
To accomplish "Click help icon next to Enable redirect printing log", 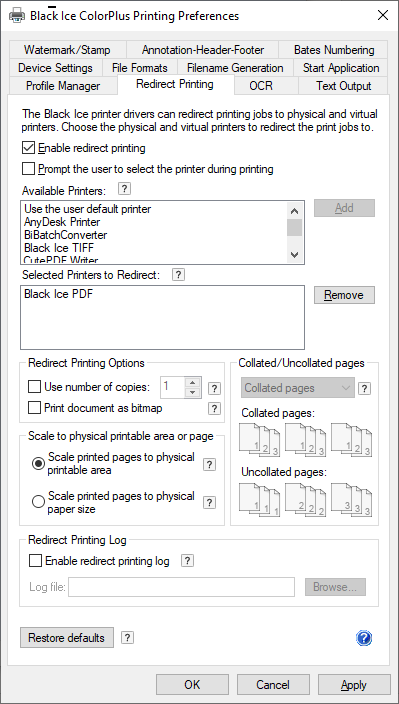I will coord(188,560).
